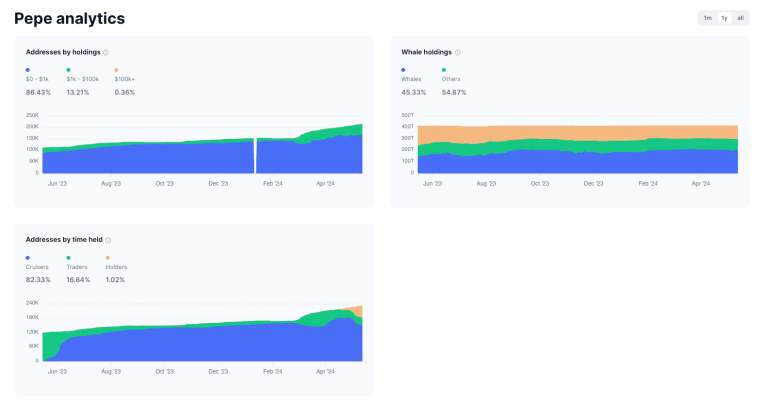Switch to the all time range
The image size is (768, 405).
[x=740, y=18]
